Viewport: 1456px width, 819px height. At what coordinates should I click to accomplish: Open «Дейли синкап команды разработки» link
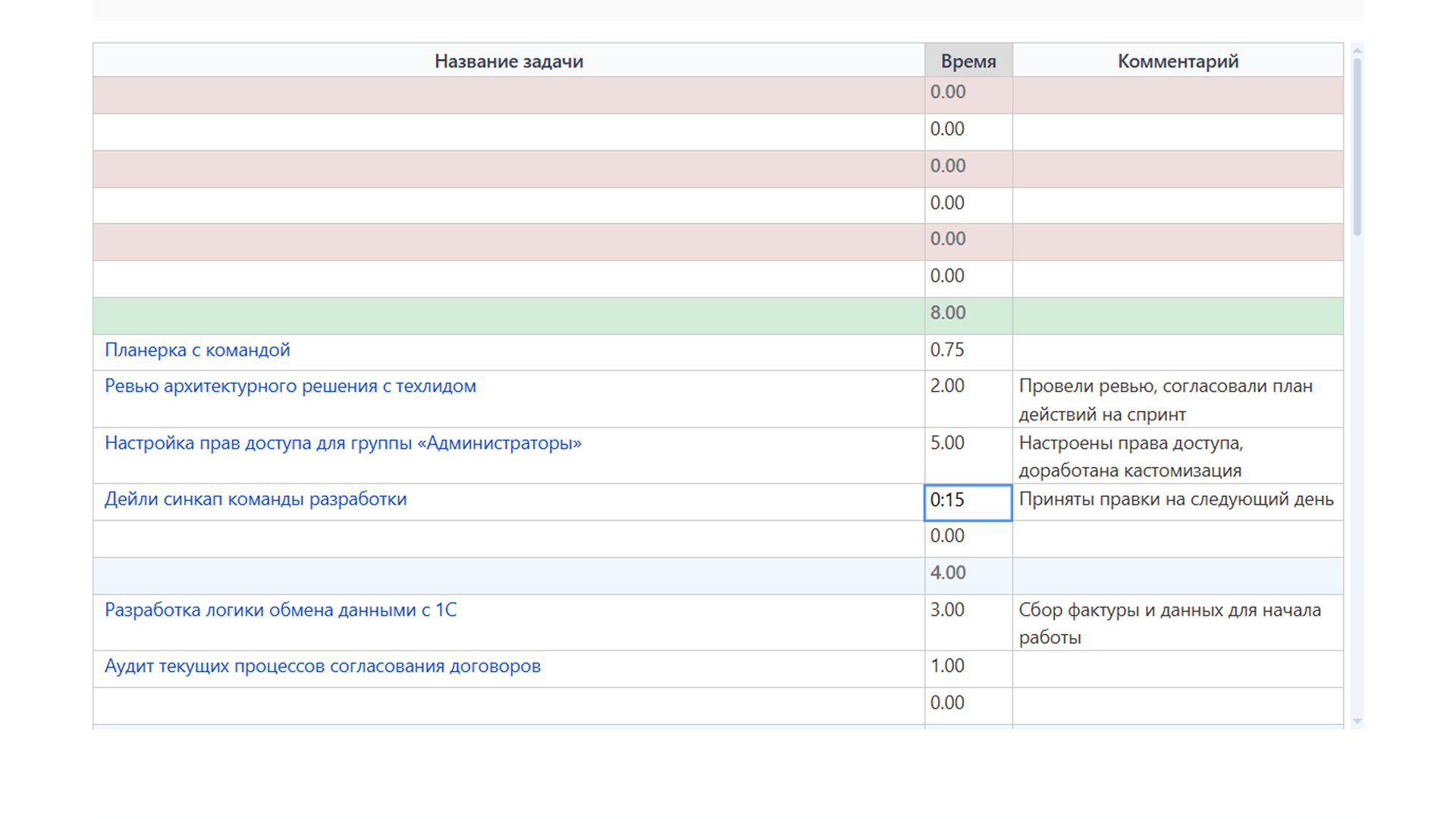tap(256, 499)
